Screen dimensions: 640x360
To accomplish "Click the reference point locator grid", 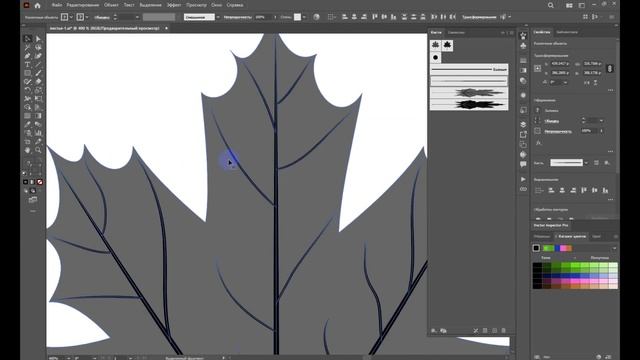I will [x=538, y=69].
